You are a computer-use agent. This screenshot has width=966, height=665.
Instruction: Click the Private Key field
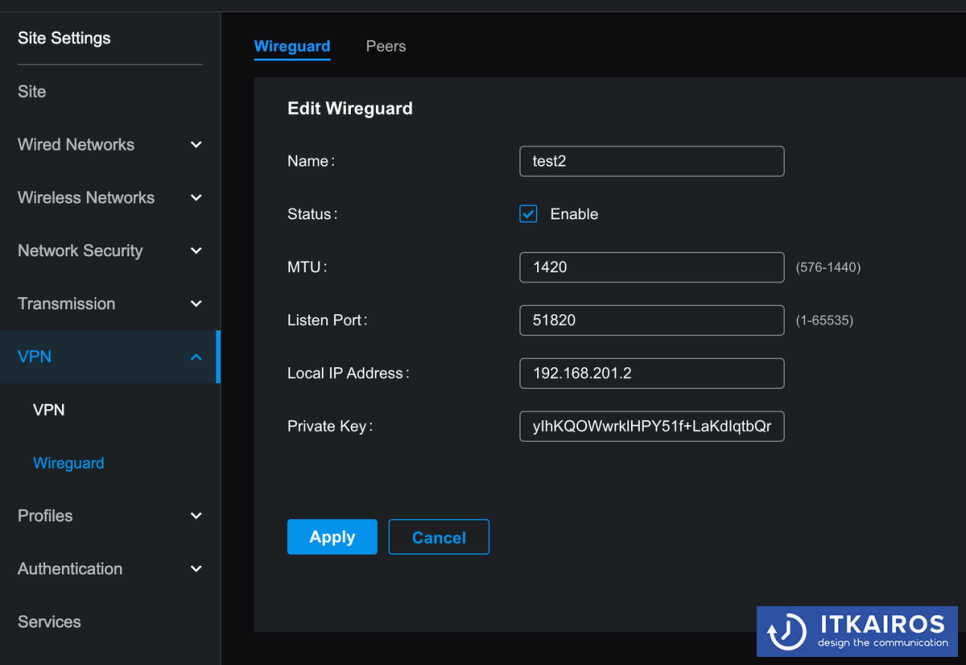pyautogui.click(x=652, y=426)
